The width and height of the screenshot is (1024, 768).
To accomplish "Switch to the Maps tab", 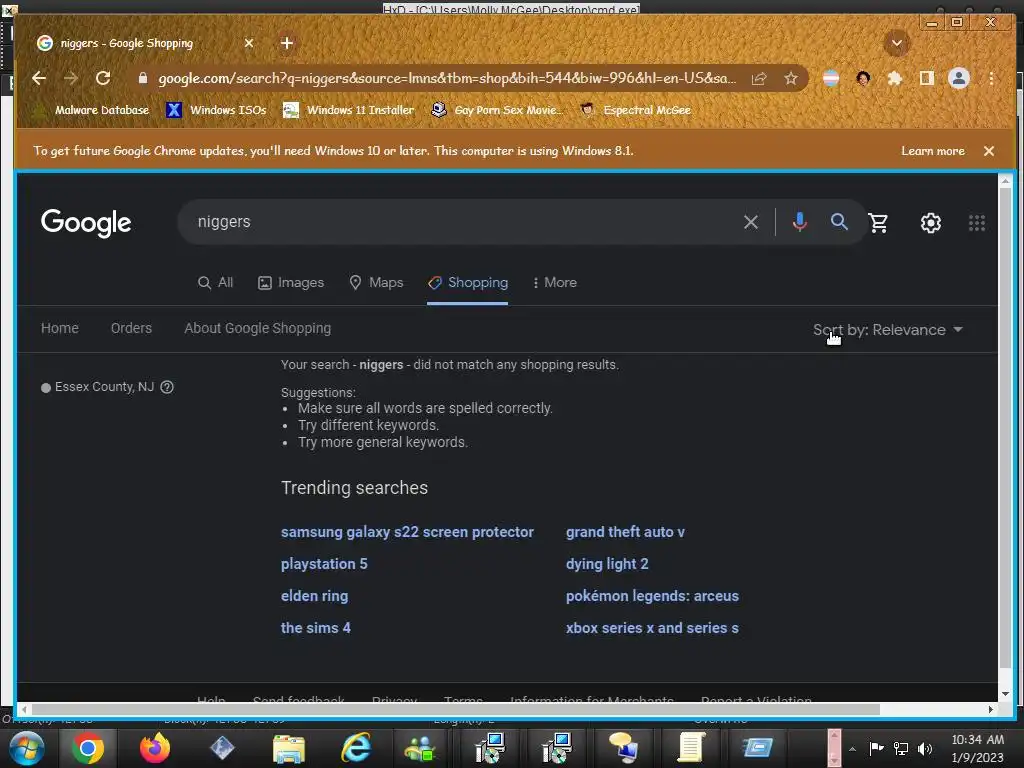I will pos(376,283).
